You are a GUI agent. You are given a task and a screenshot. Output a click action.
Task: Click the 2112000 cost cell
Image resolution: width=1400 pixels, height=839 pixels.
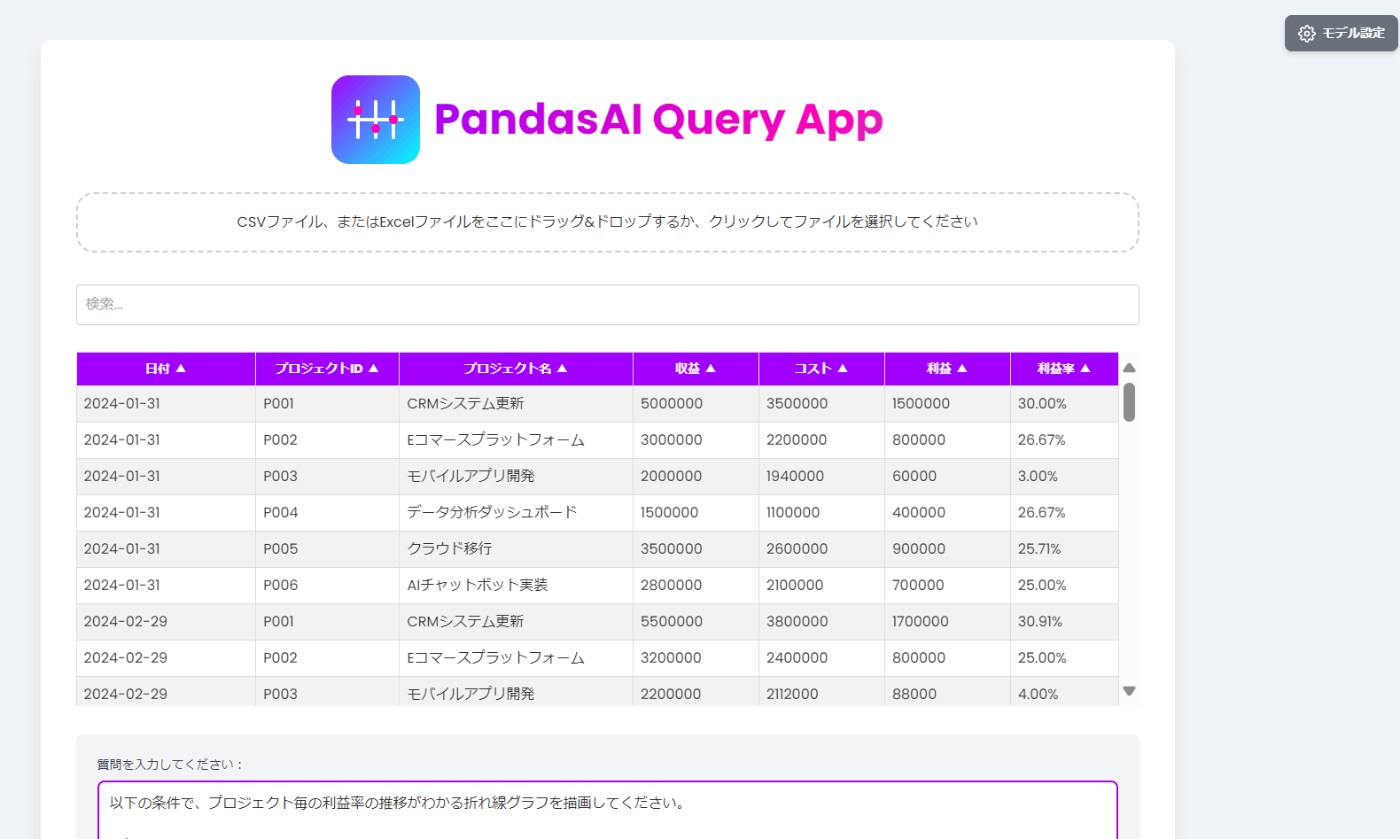(x=821, y=692)
